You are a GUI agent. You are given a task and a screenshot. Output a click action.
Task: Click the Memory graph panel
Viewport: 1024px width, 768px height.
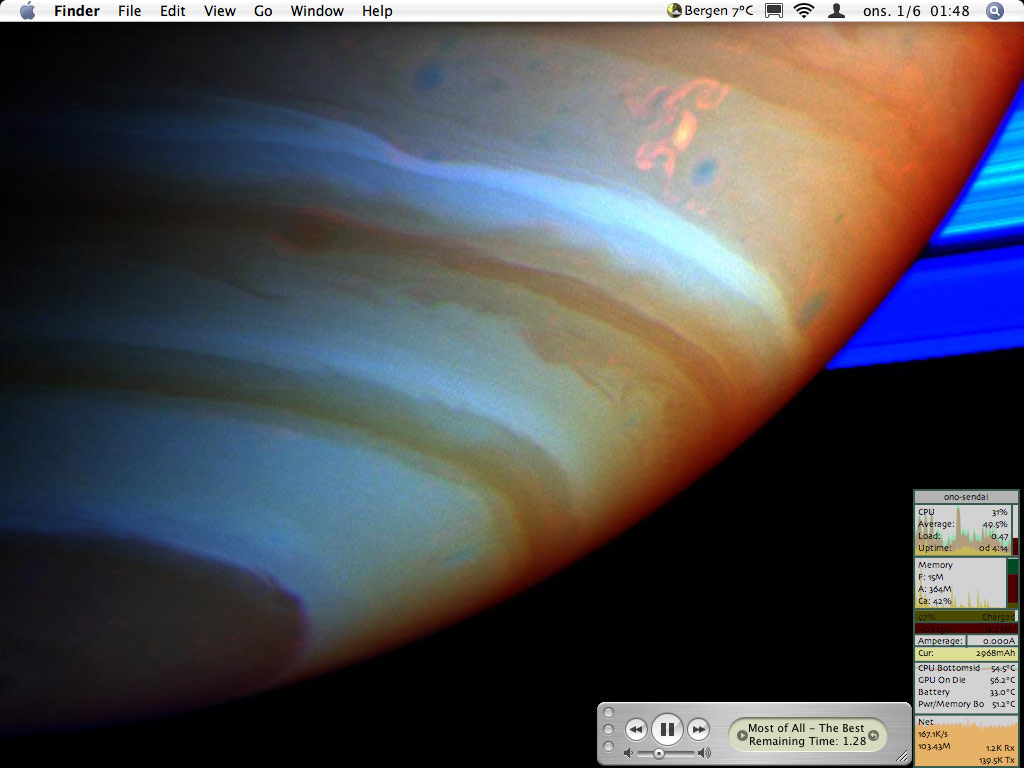[961, 583]
